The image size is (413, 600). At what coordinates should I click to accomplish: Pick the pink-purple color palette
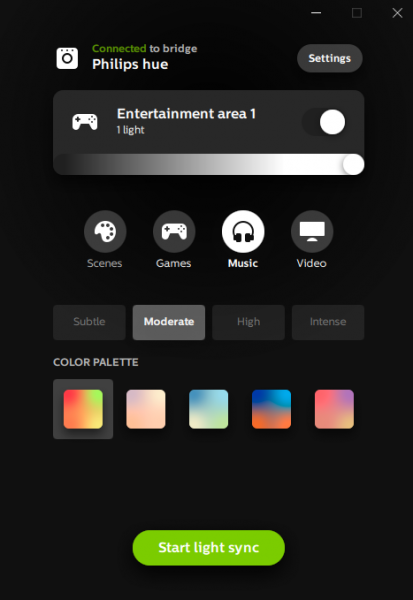tap(334, 409)
